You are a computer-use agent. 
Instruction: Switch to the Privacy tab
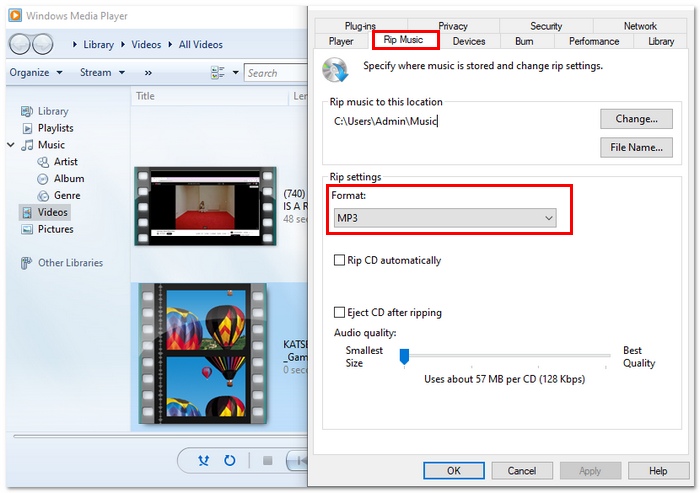453,26
